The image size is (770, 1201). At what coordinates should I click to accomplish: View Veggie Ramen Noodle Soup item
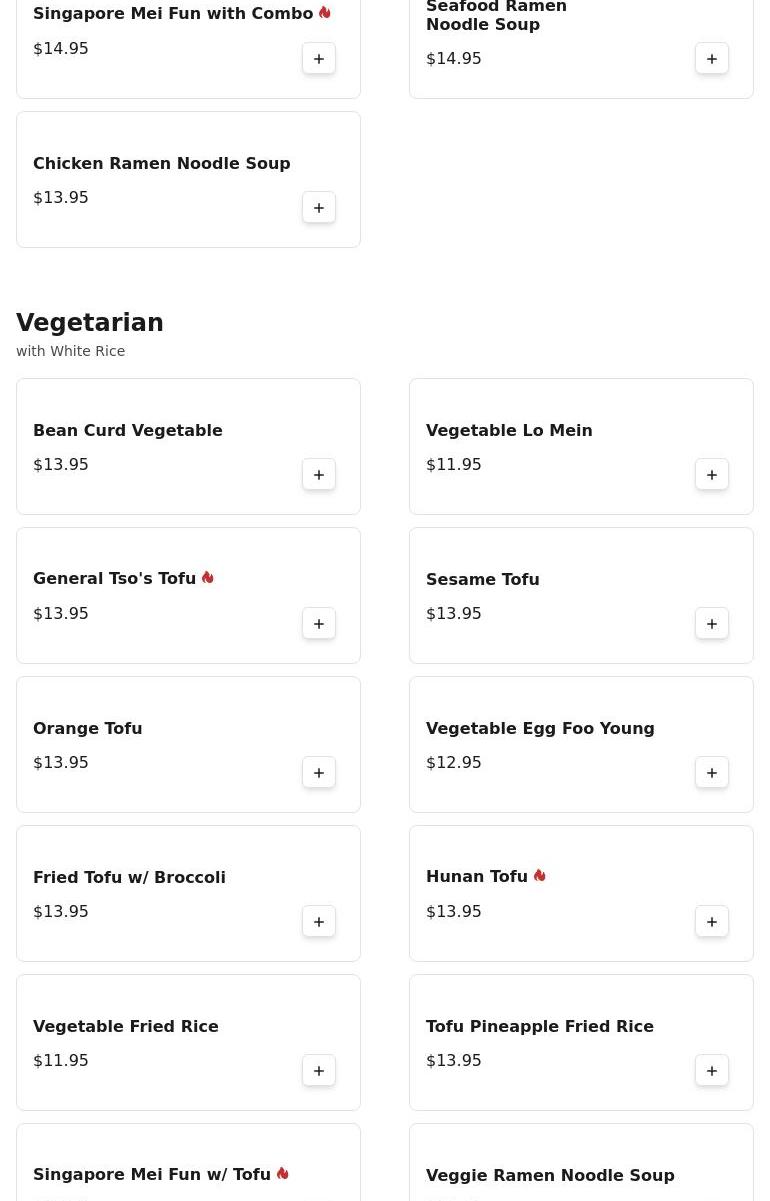[x=550, y=1176]
